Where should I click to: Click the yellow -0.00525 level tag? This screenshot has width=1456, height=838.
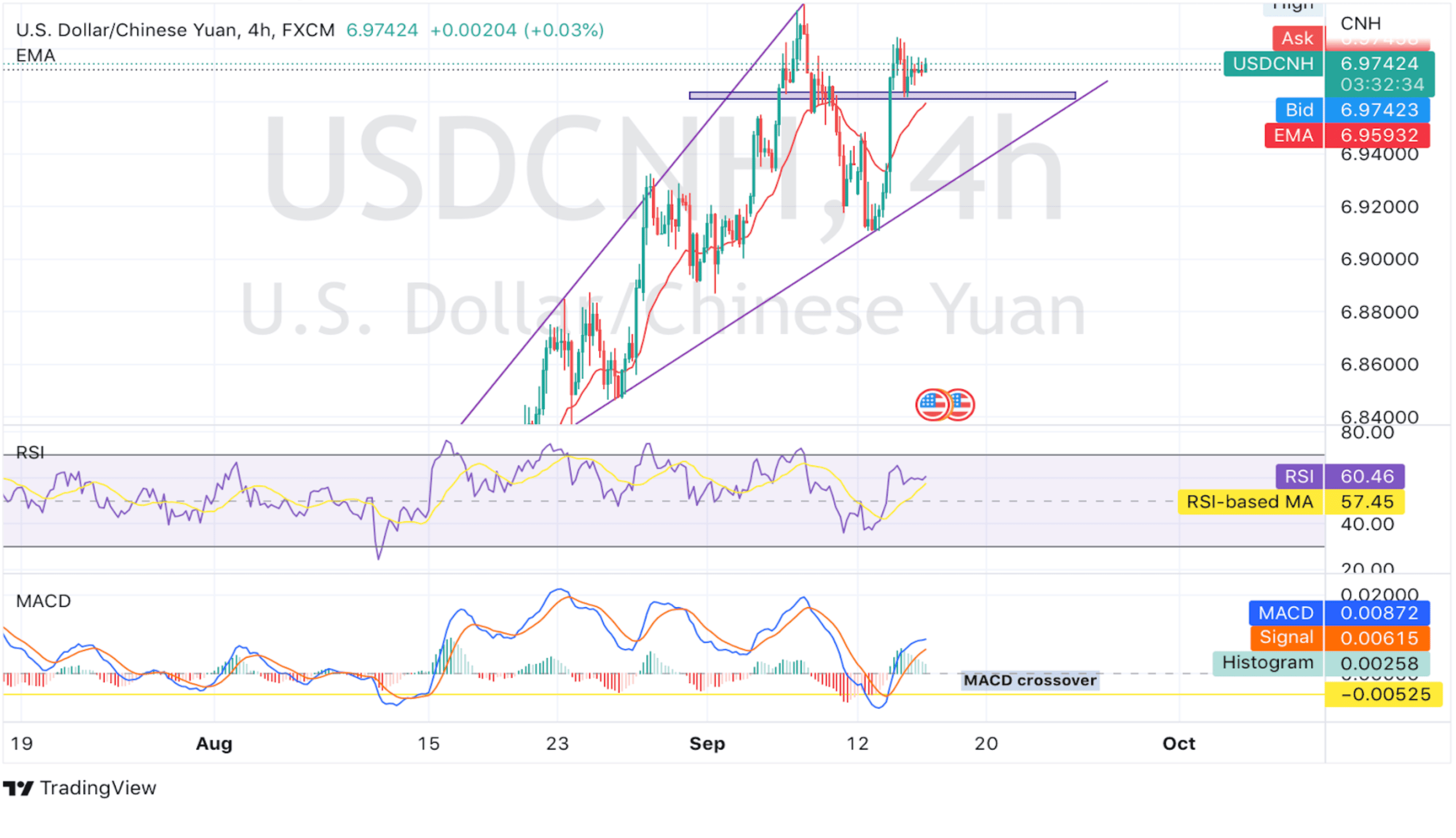click(1384, 694)
